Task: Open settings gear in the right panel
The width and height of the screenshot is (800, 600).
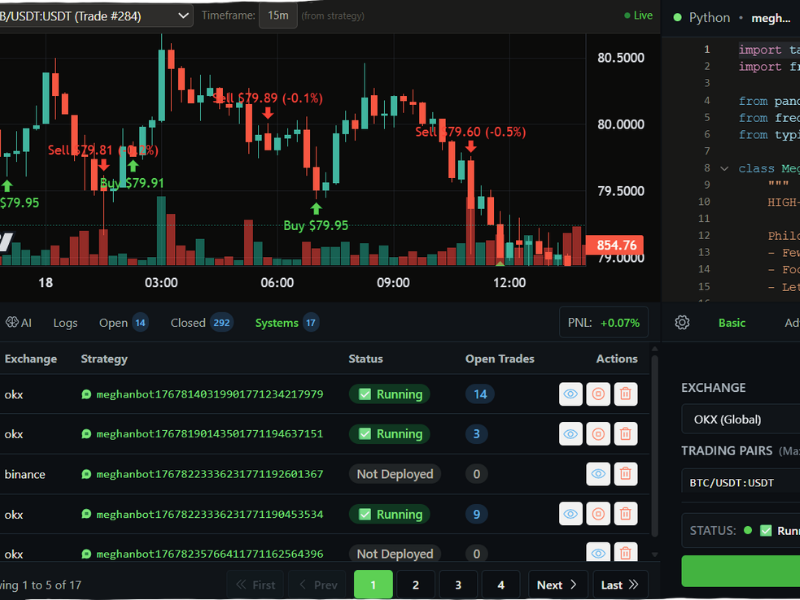Action: pyautogui.click(x=682, y=322)
